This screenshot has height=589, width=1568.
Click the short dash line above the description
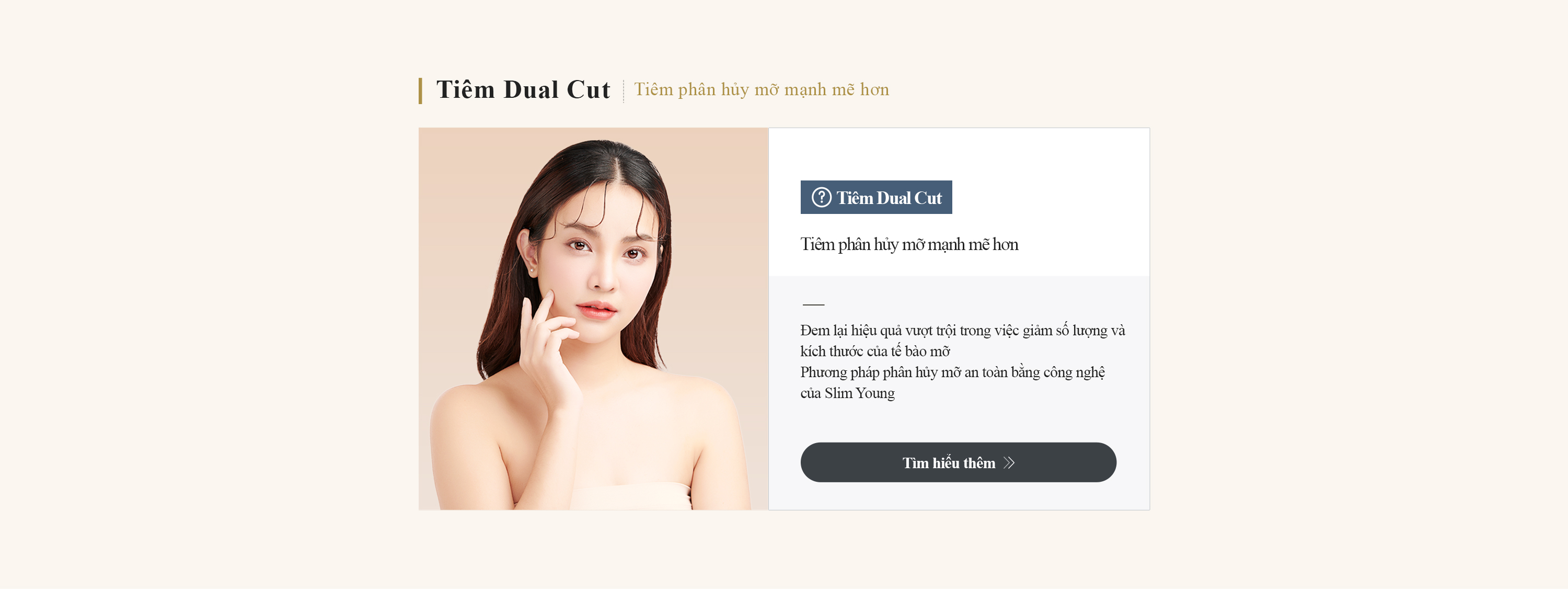[x=813, y=304]
